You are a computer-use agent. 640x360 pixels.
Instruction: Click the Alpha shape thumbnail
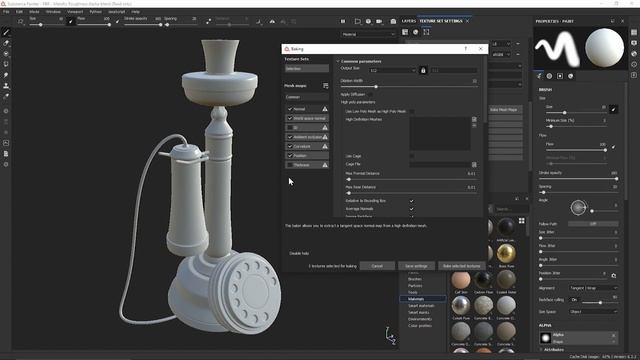[545, 338]
